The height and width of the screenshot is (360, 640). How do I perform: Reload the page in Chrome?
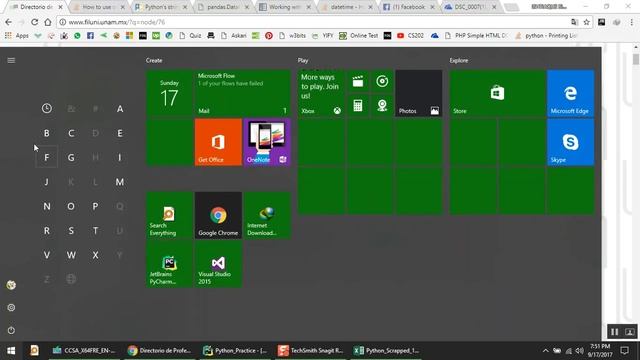(x=34, y=22)
